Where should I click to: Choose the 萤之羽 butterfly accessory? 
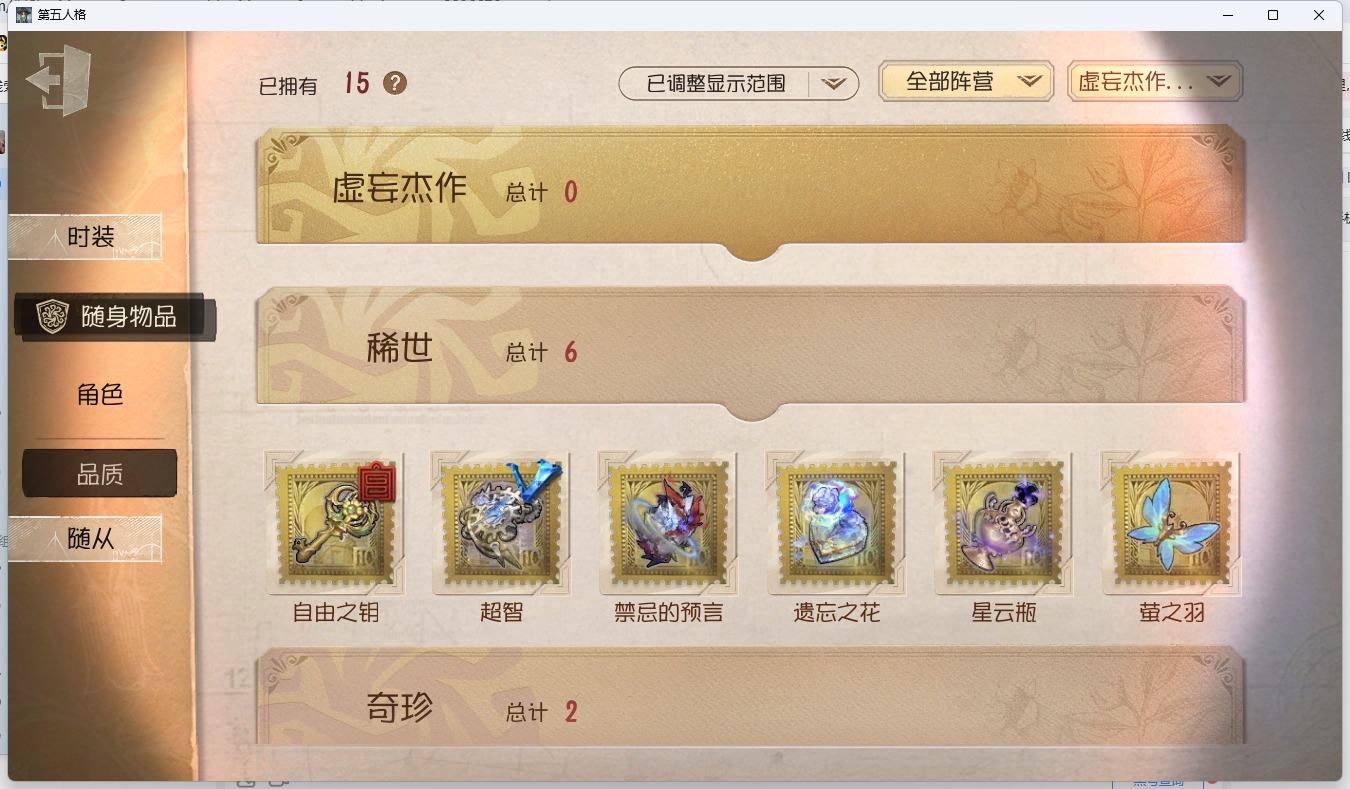click(1171, 524)
